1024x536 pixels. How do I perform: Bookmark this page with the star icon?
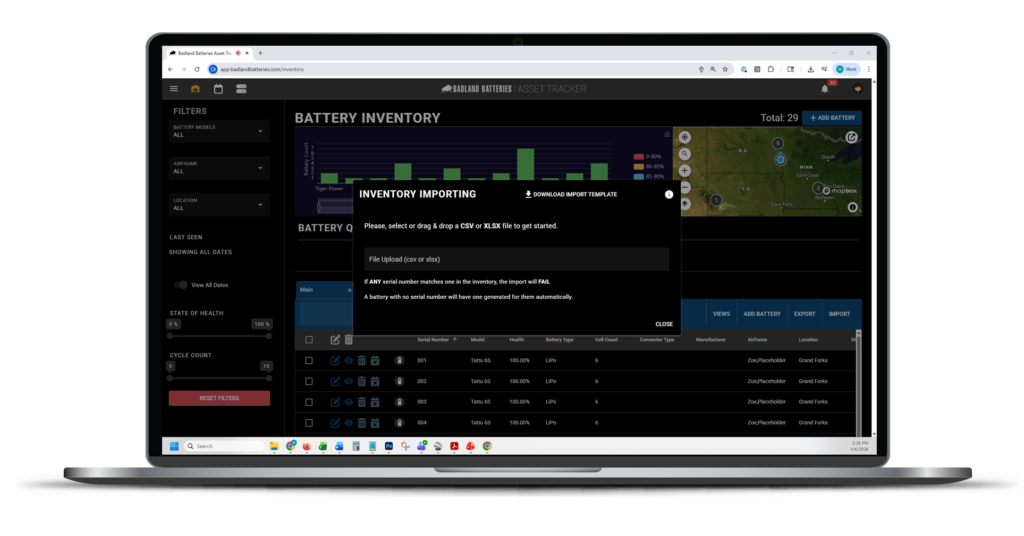pyautogui.click(x=725, y=69)
